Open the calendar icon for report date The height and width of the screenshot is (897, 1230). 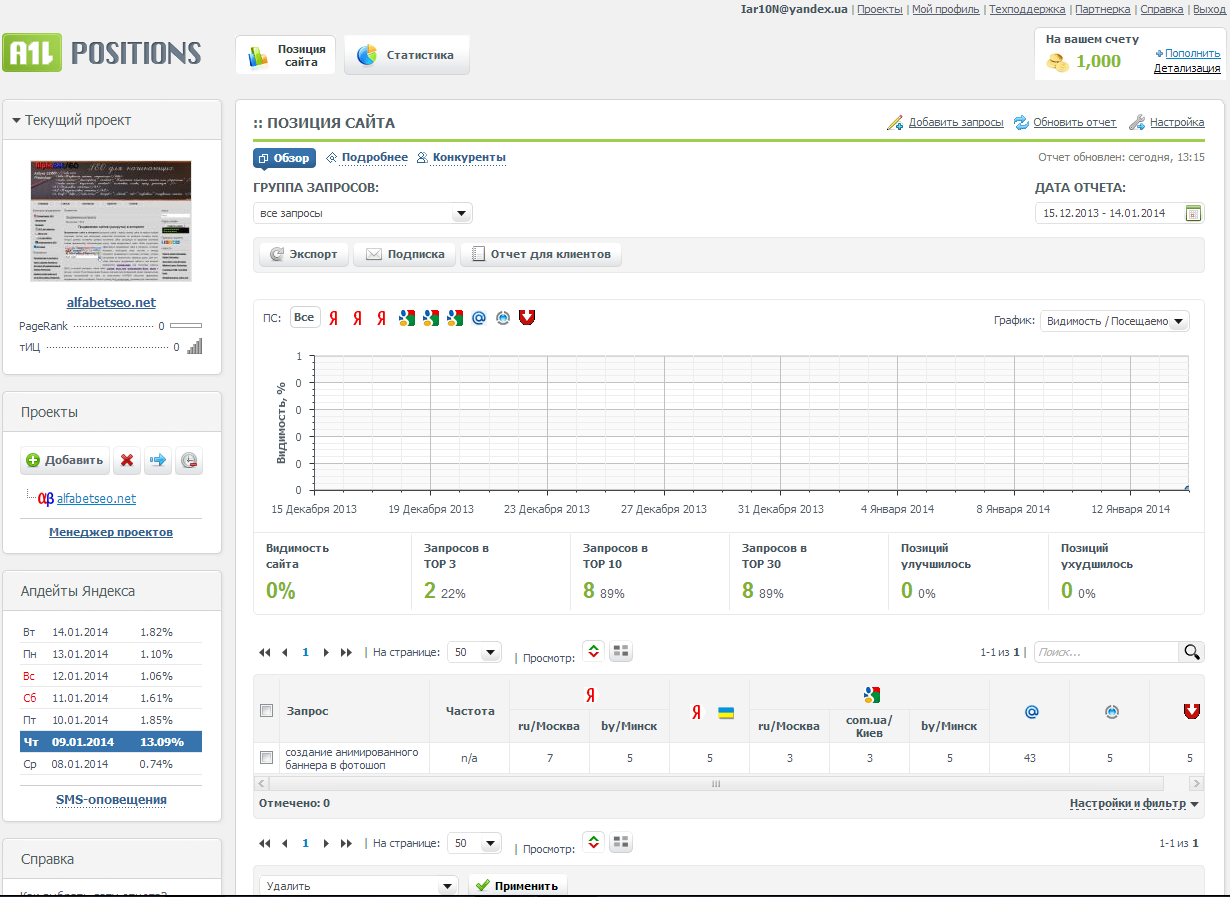(x=1193, y=213)
